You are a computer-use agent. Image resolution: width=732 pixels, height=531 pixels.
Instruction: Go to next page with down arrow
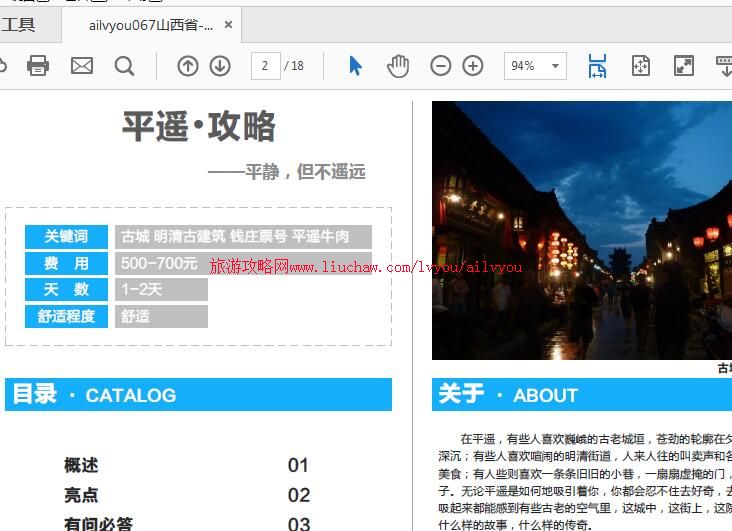(x=220, y=66)
